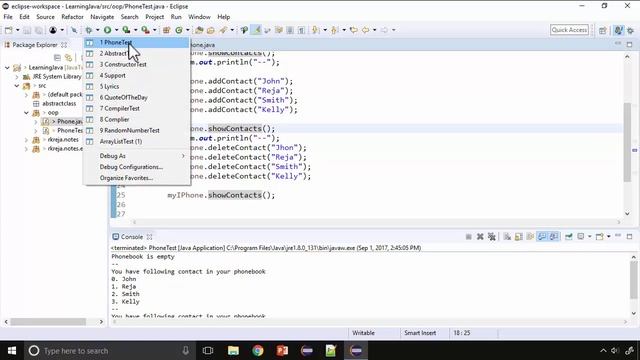
Task: Click Remove All Terminated Launches icon
Action: (x=492, y=237)
